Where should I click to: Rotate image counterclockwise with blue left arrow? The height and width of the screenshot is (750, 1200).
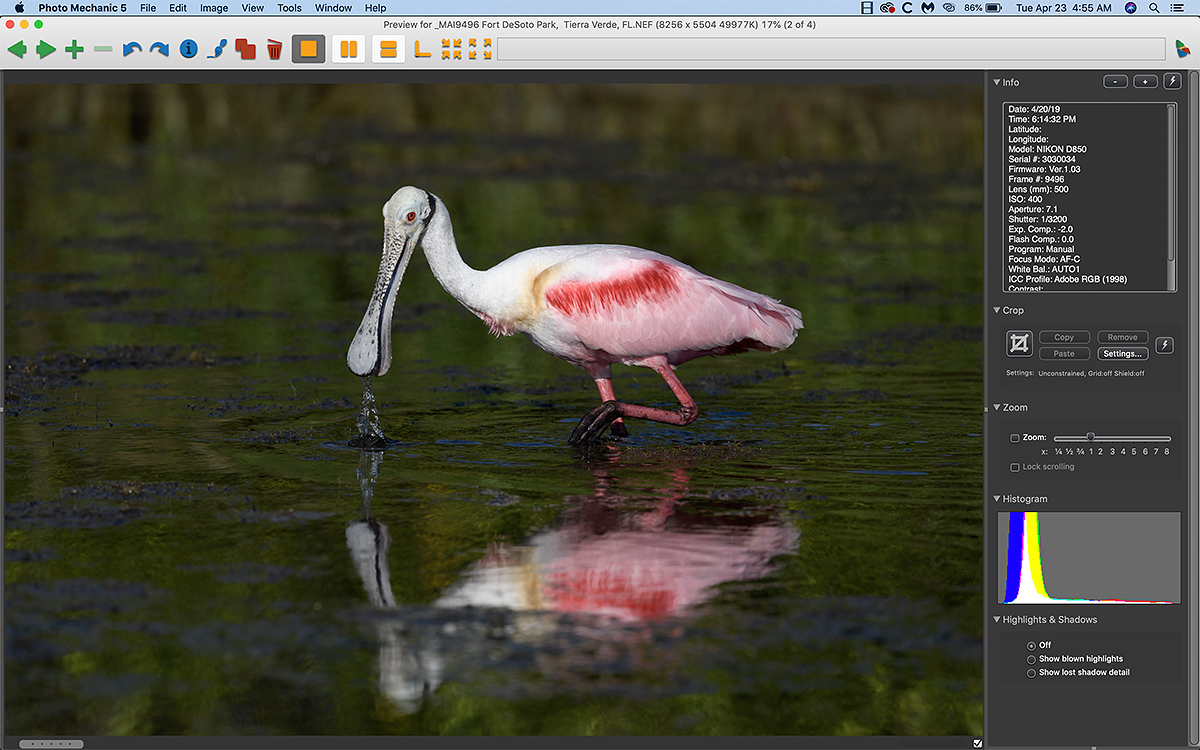tap(132, 49)
